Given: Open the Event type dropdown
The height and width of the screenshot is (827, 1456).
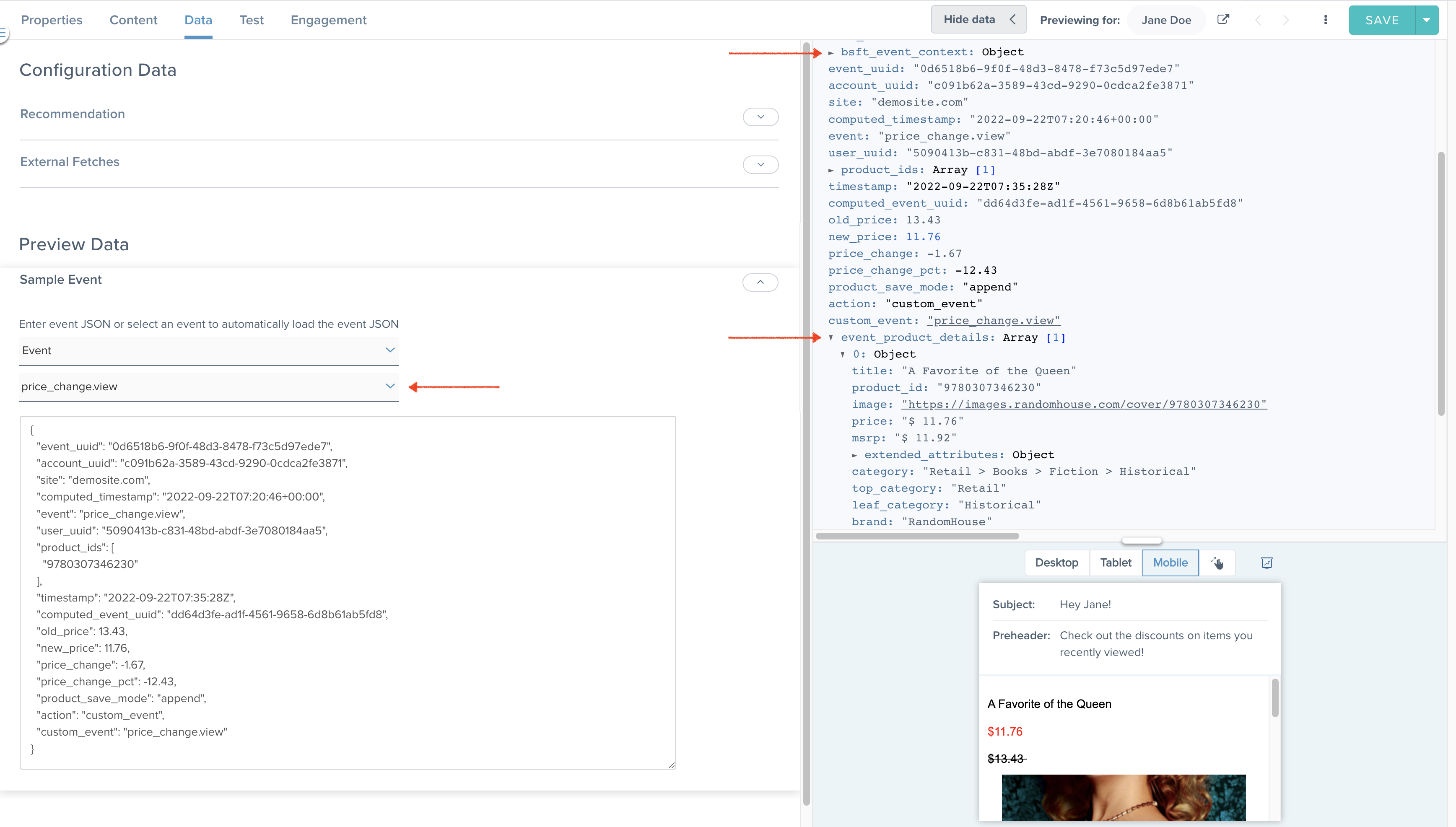Looking at the screenshot, I should pos(209,350).
